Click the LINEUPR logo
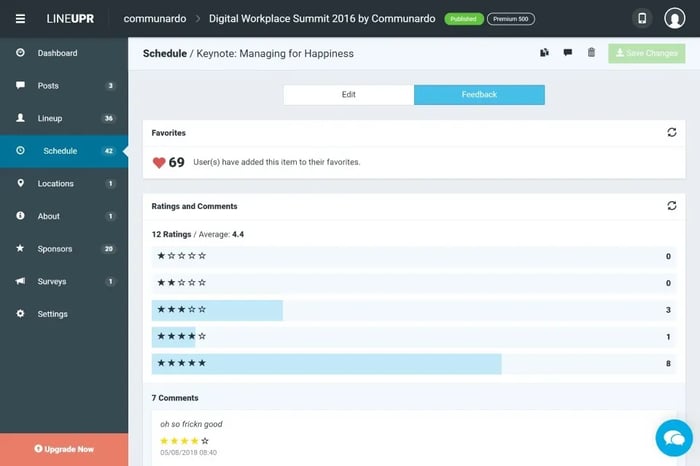This screenshot has width=700, height=466. [x=70, y=19]
